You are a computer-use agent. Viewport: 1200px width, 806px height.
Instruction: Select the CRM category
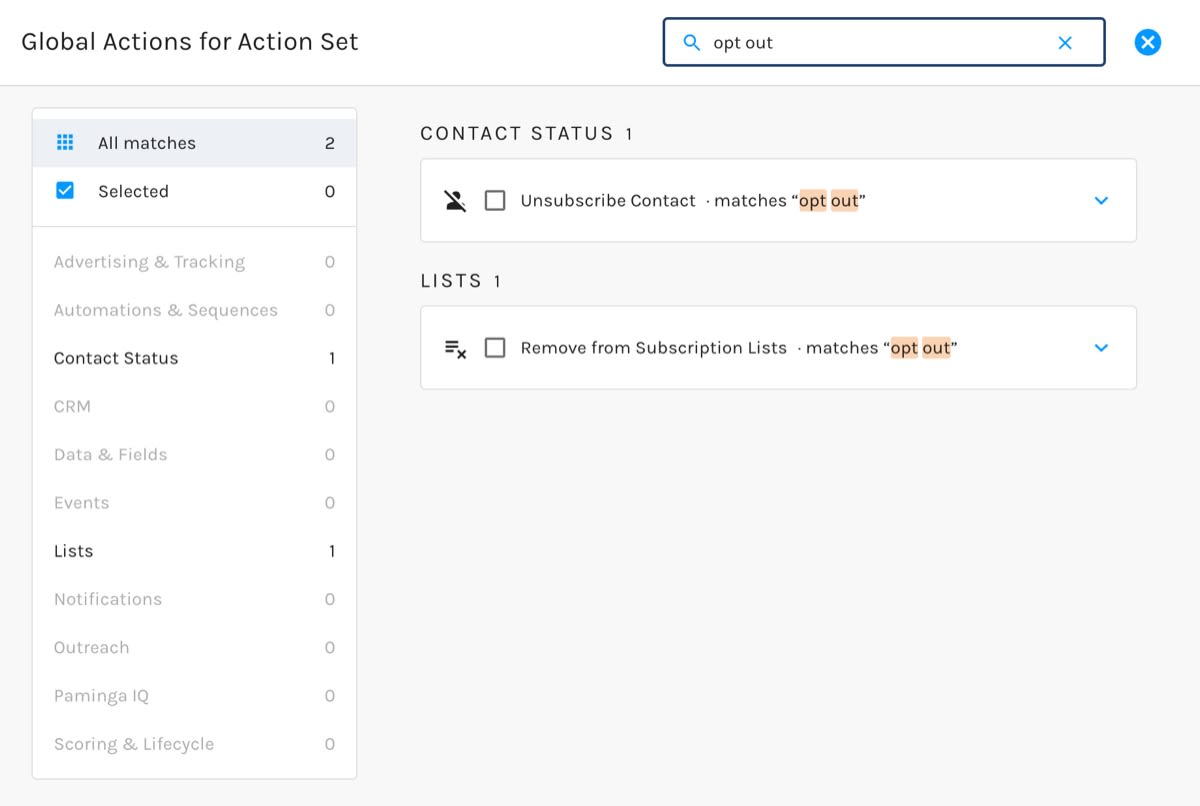pyautogui.click(x=194, y=406)
